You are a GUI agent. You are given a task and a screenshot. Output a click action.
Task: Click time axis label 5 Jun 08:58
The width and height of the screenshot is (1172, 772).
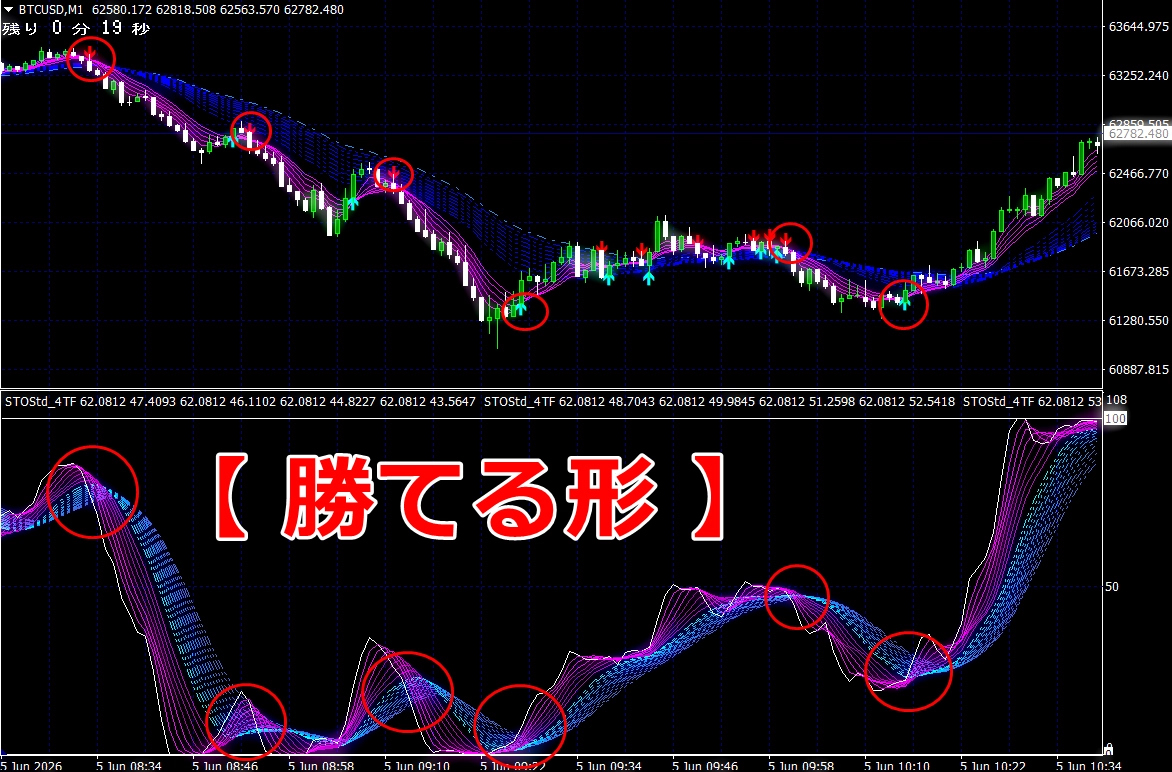click(321, 766)
